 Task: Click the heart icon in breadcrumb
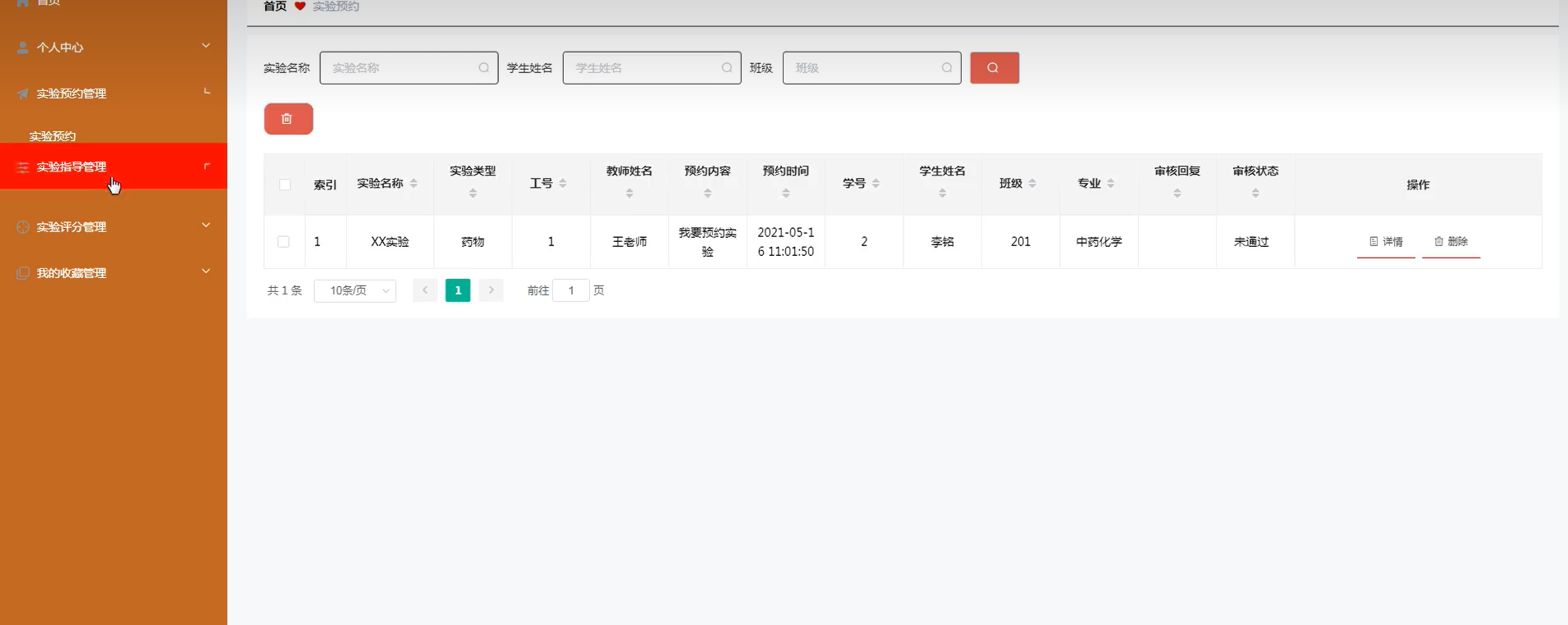(300, 7)
